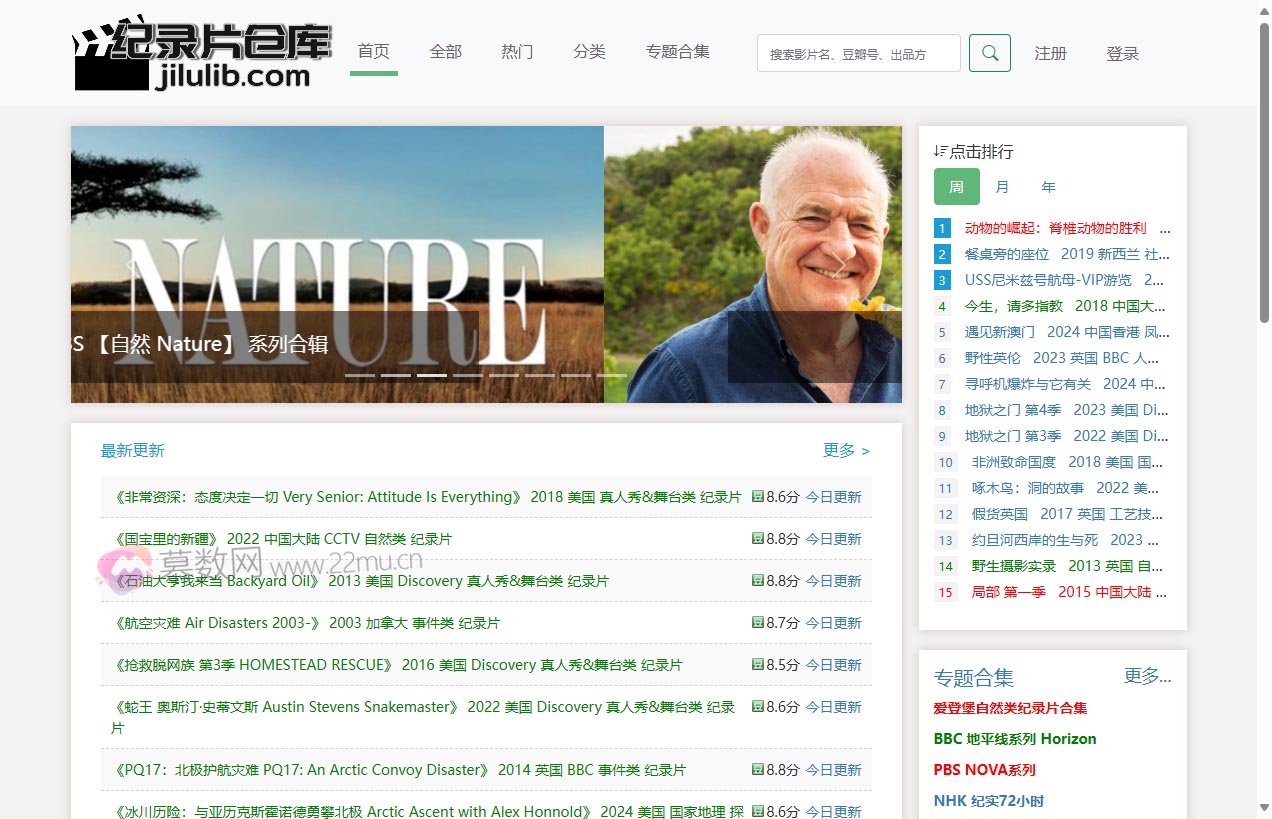
Task: Open the BBC 地平线系列 Horizon collection
Action: pos(1015,739)
